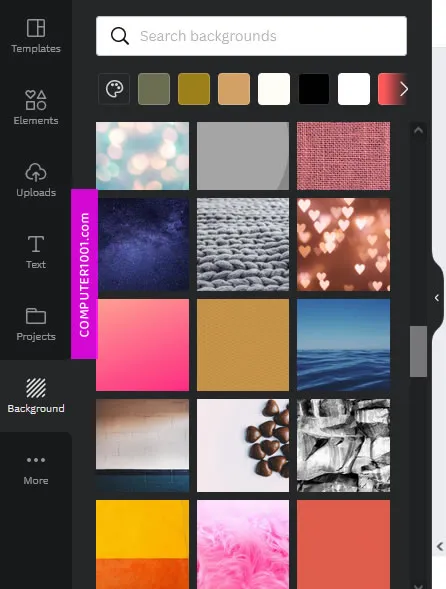Show more color swatches with right chevron

(x=404, y=89)
